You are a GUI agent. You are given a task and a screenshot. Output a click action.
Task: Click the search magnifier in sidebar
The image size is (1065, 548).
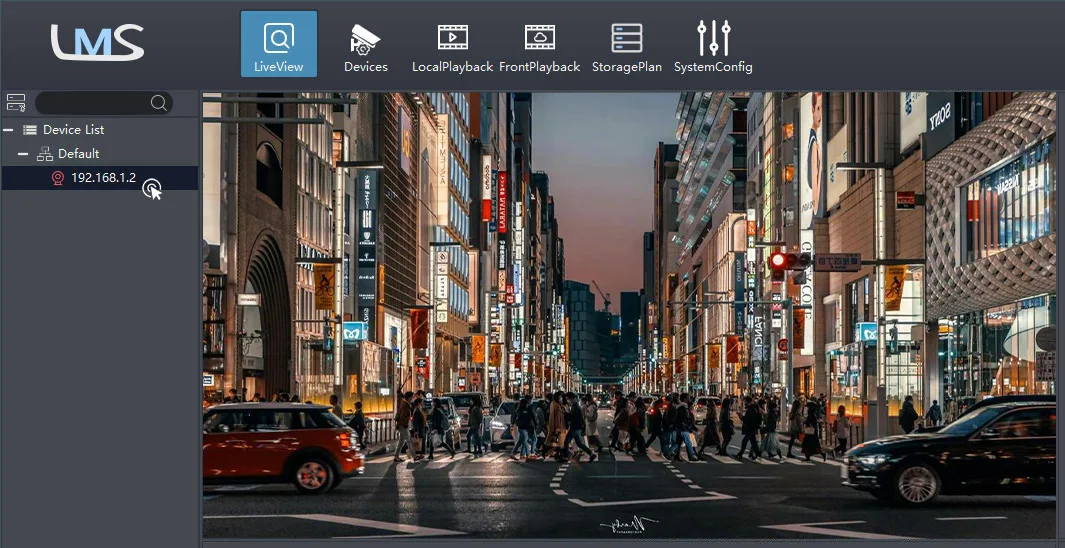(159, 103)
